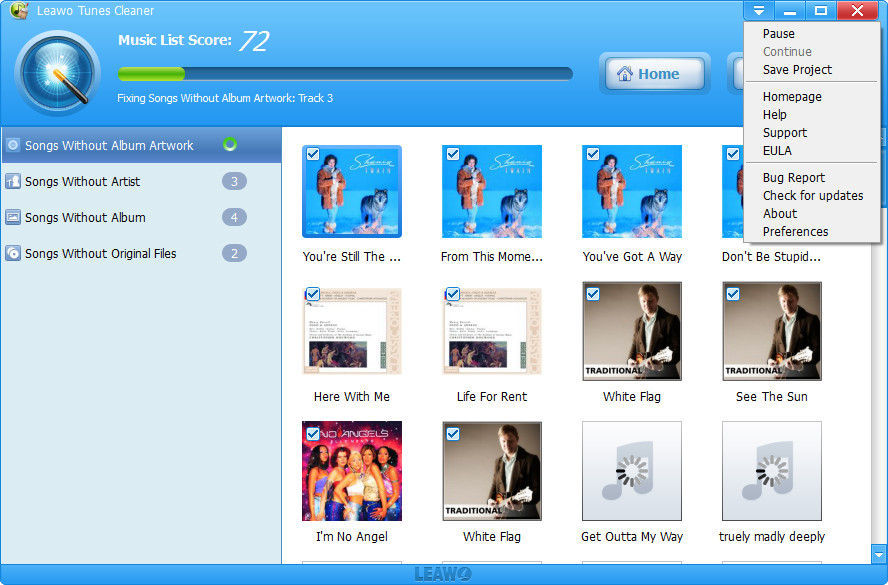
Task: Open the About menu item
Action: tap(779, 213)
